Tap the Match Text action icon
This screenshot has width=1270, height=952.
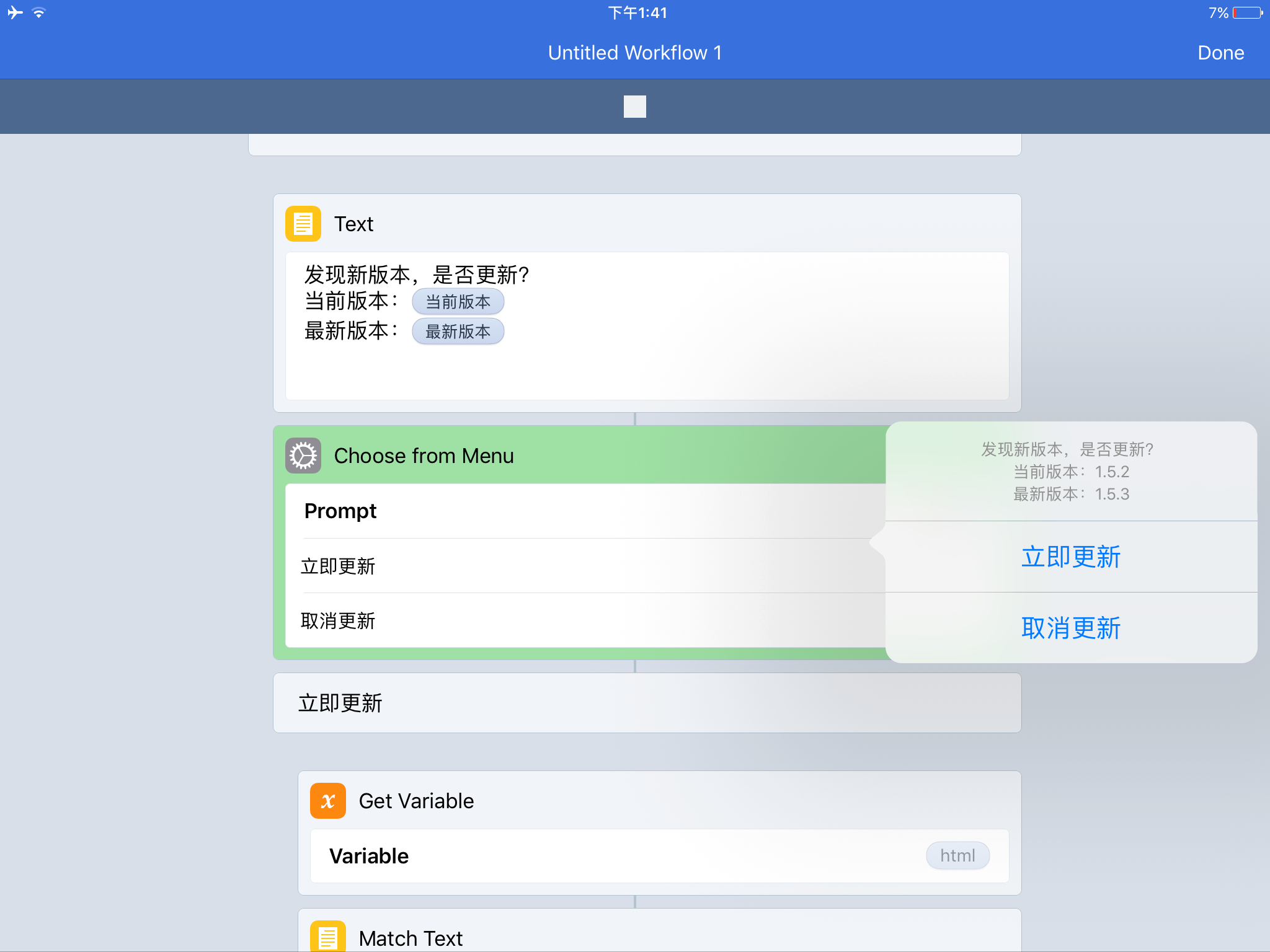[327, 937]
